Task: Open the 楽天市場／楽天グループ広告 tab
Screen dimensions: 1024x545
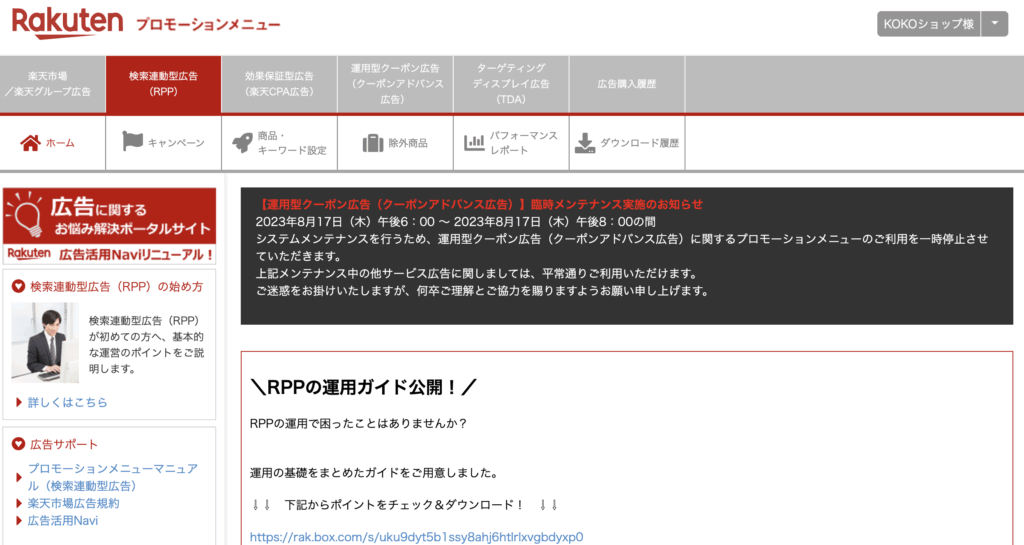Action: pyautogui.click(x=52, y=84)
